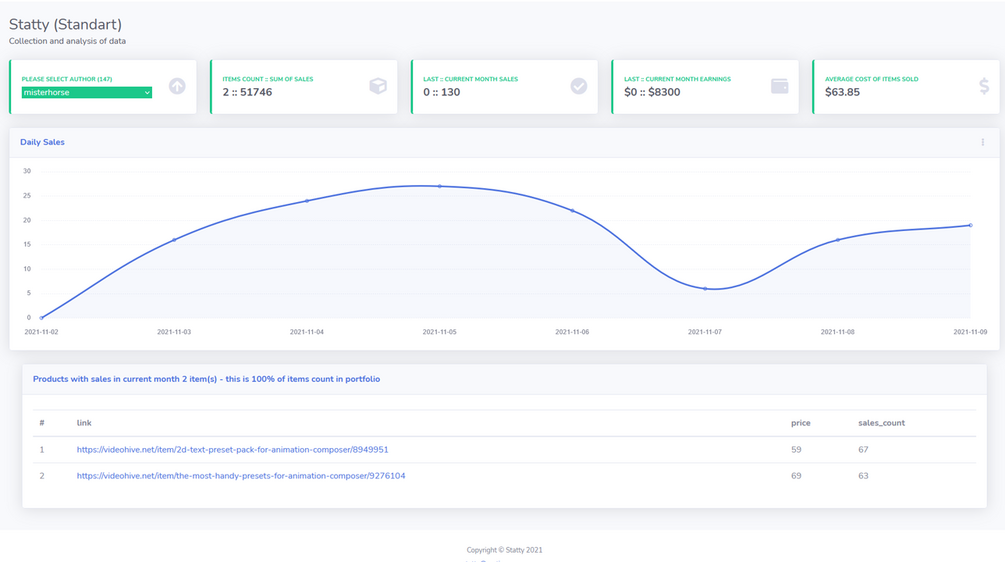Click the link column header

(x=84, y=423)
